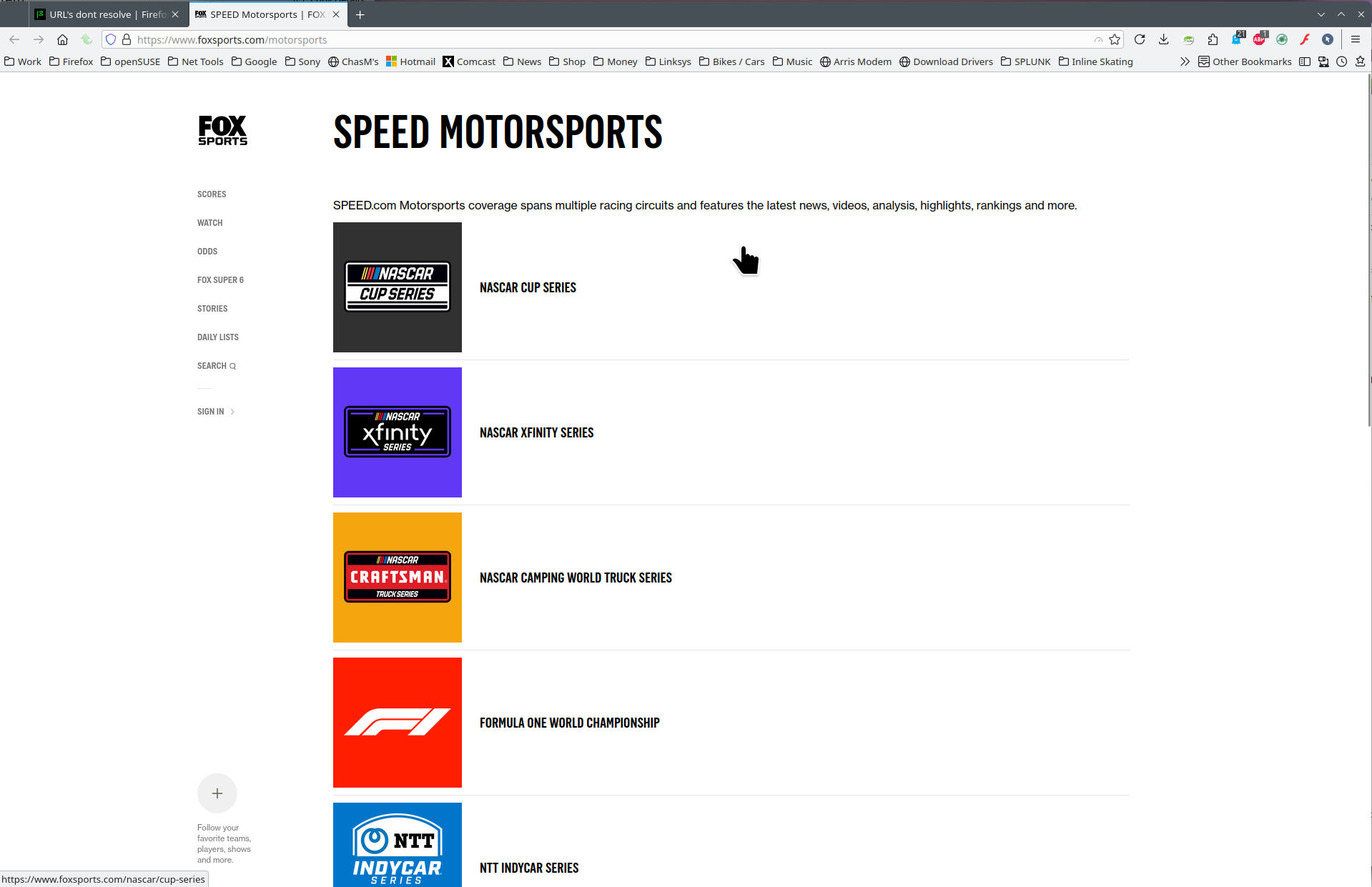The height and width of the screenshot is (887, 1372).
Task: Expand the SIGN IN chevron
Action: [232, 412]
